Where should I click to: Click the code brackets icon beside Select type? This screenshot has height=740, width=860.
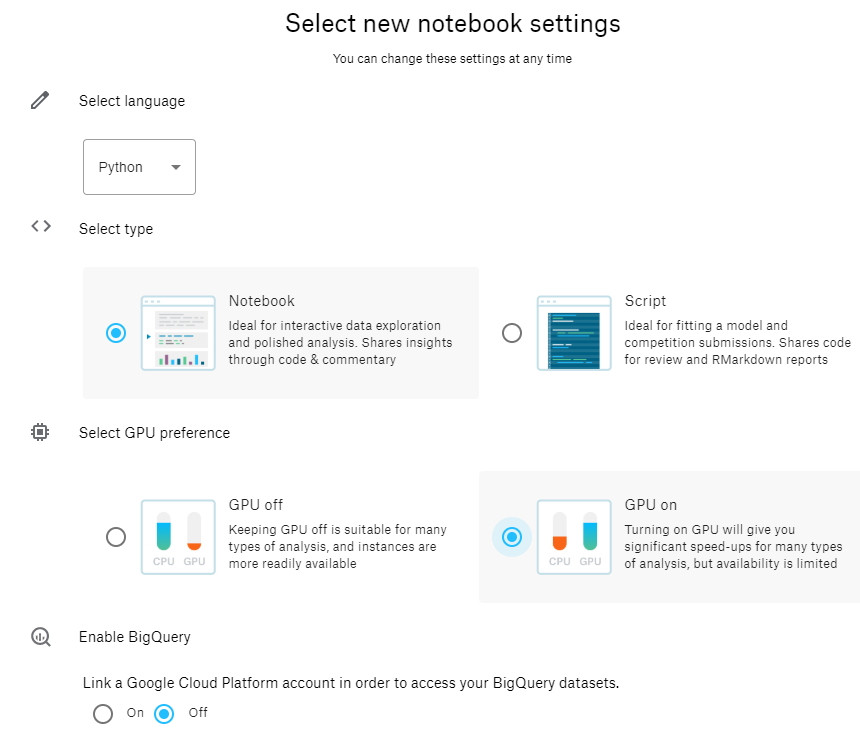point(40,226)
